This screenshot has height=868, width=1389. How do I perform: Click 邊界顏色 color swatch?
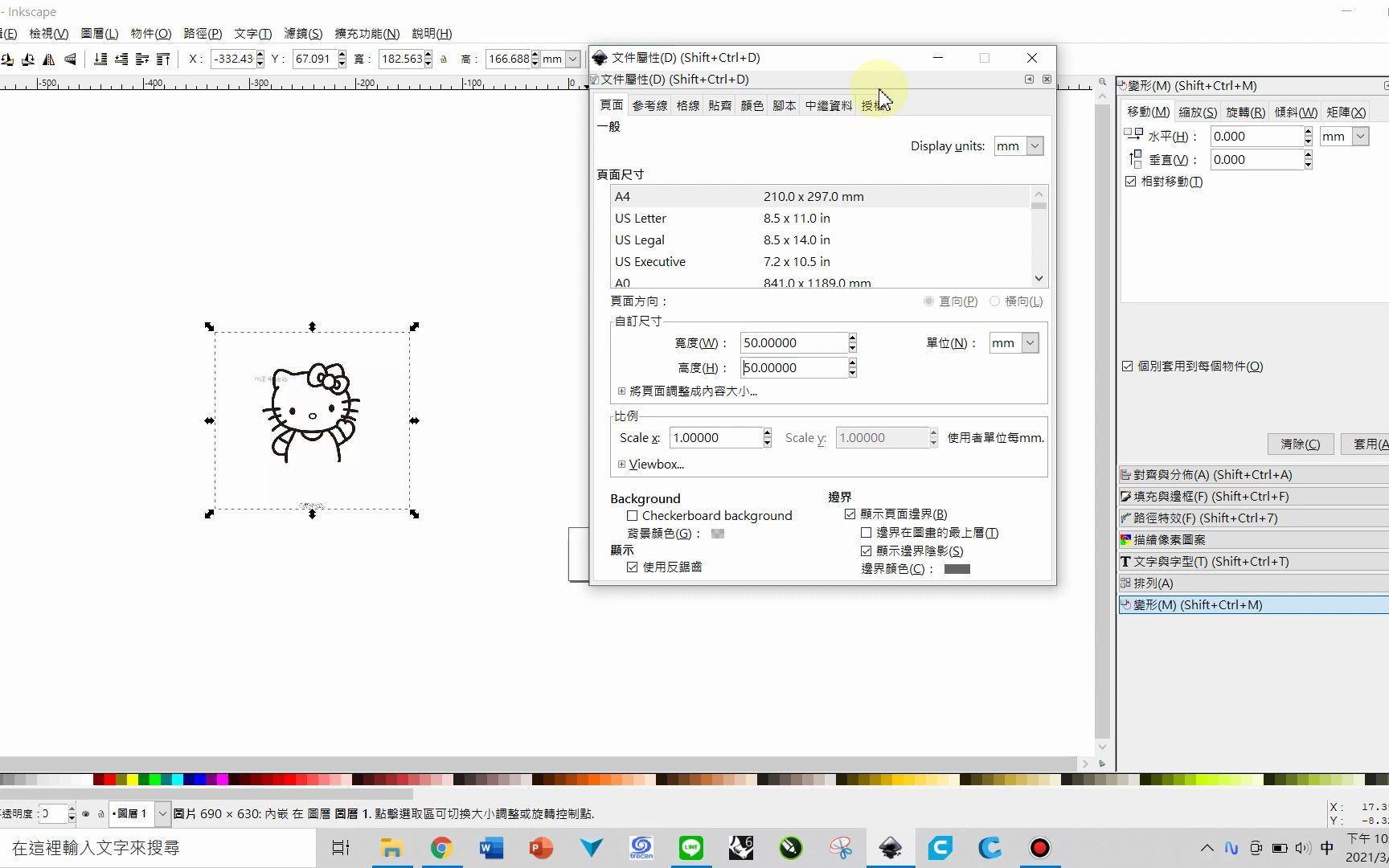coord(957,569)
